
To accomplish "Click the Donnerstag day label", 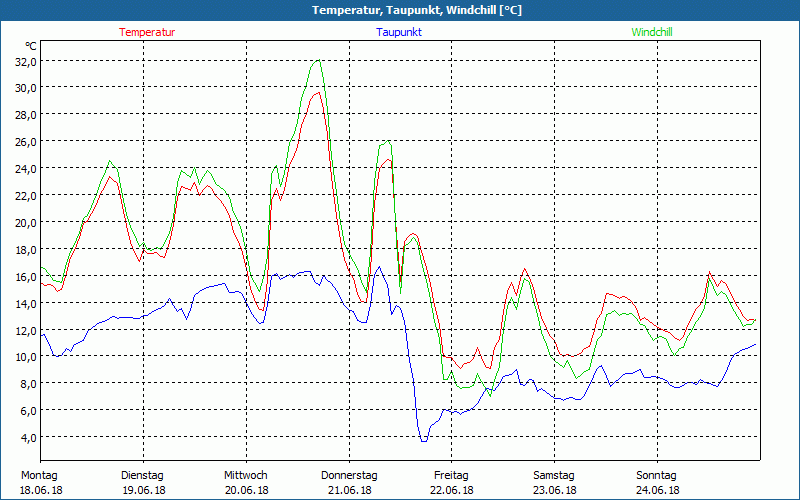I will coord(349,476).
